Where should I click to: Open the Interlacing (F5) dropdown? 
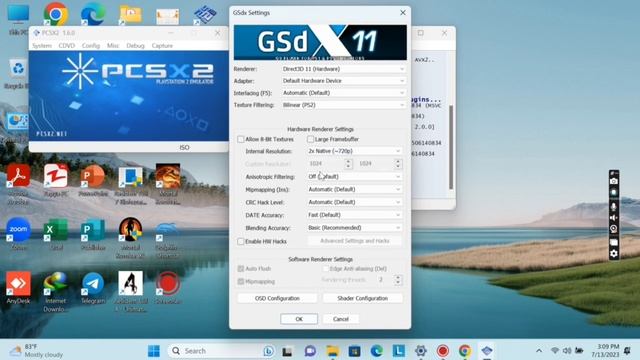(343, 93)
